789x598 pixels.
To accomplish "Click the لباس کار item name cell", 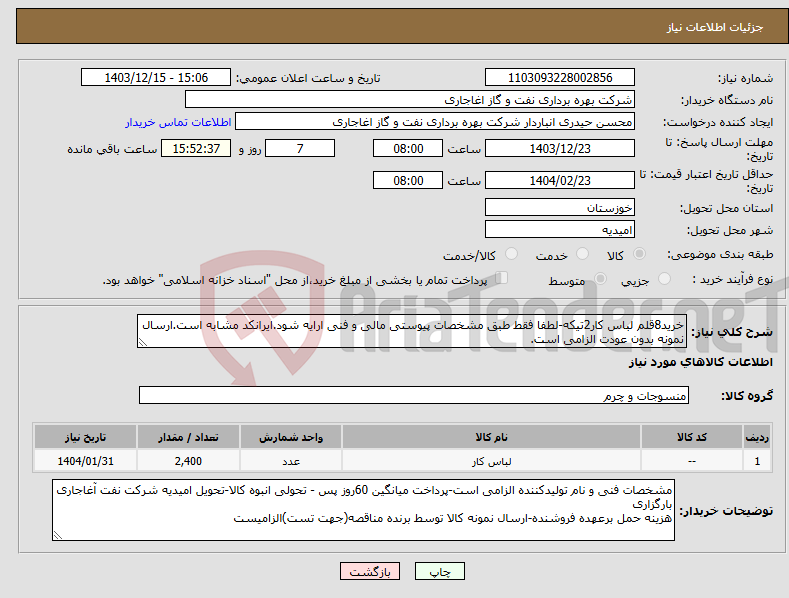I will pos(491,461).
